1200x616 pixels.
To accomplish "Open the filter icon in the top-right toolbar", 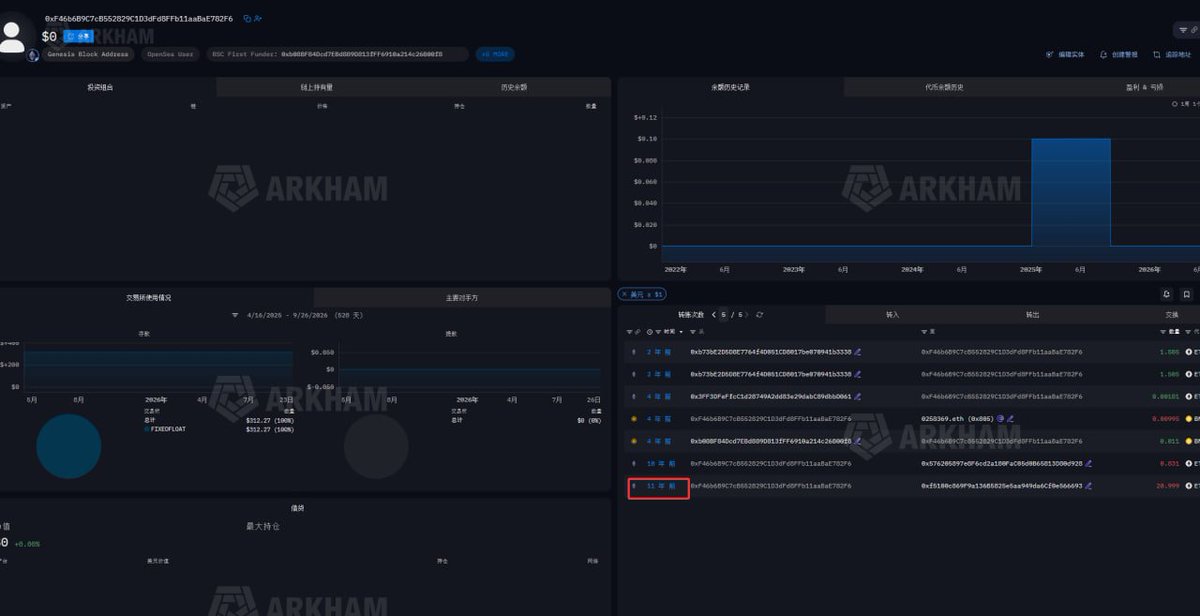I will [x=1183, y=30].
